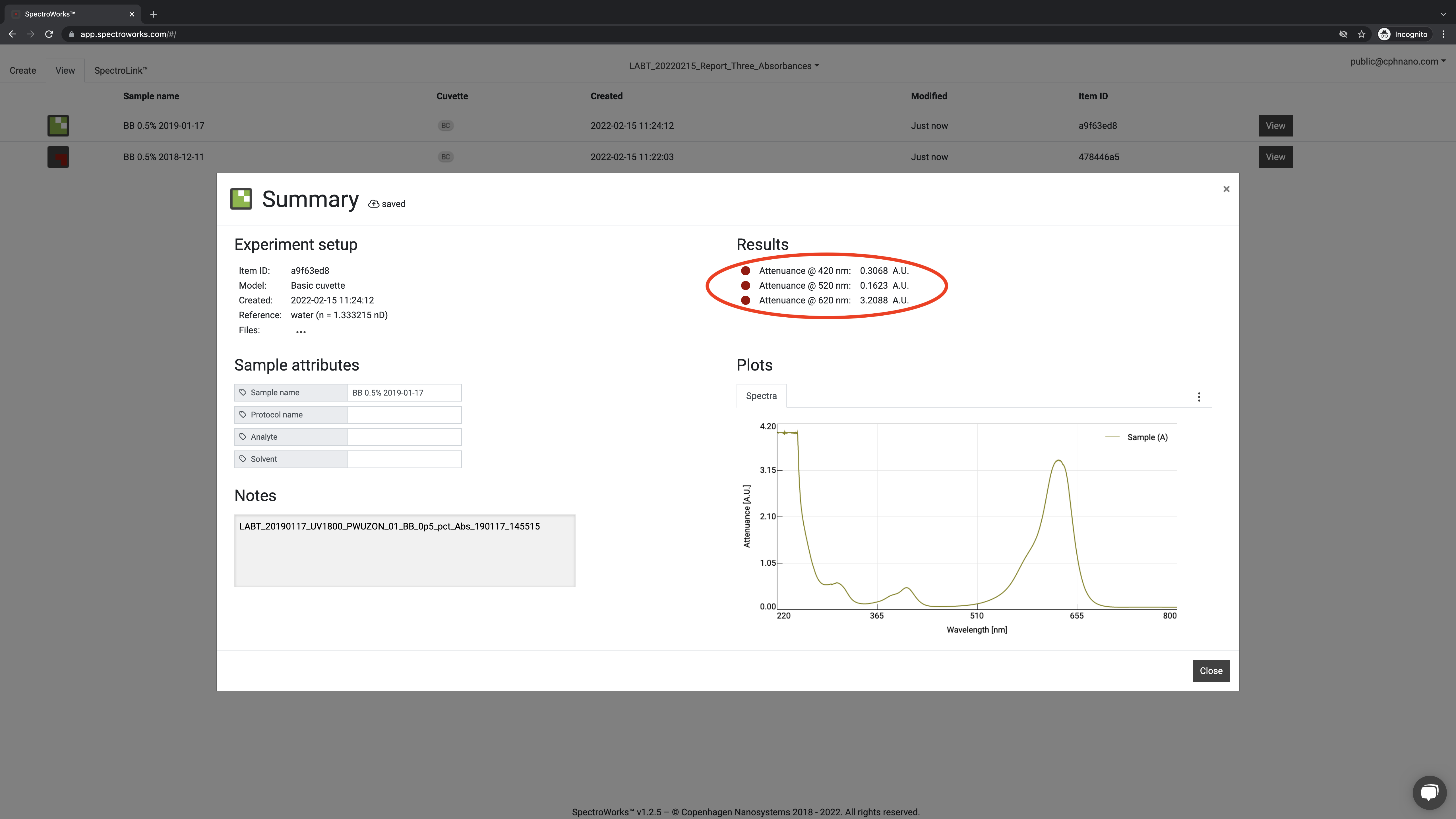
Task: Select item ID text 478446a5 in table
Action: tap(1098, 157)
